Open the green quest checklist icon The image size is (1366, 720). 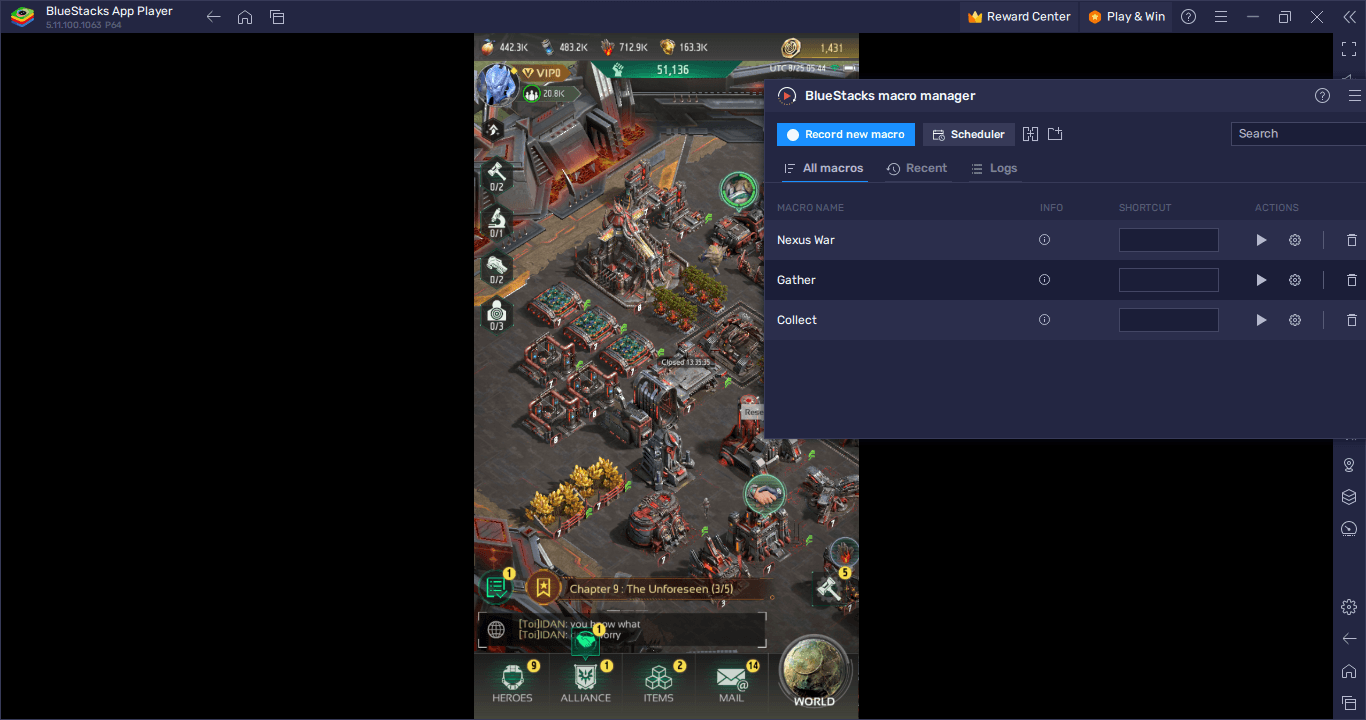coord(496,587)
